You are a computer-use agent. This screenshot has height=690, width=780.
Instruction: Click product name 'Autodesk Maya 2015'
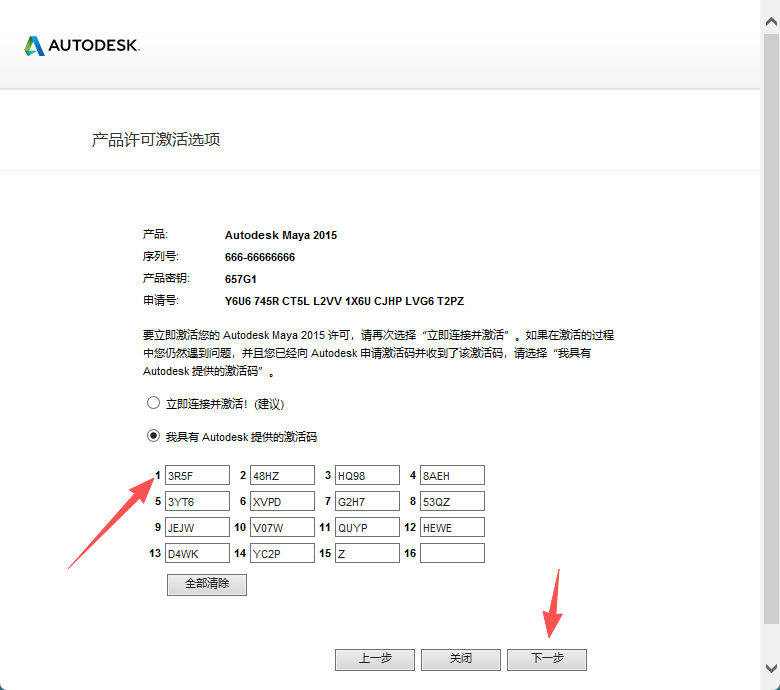coord(281,235)
